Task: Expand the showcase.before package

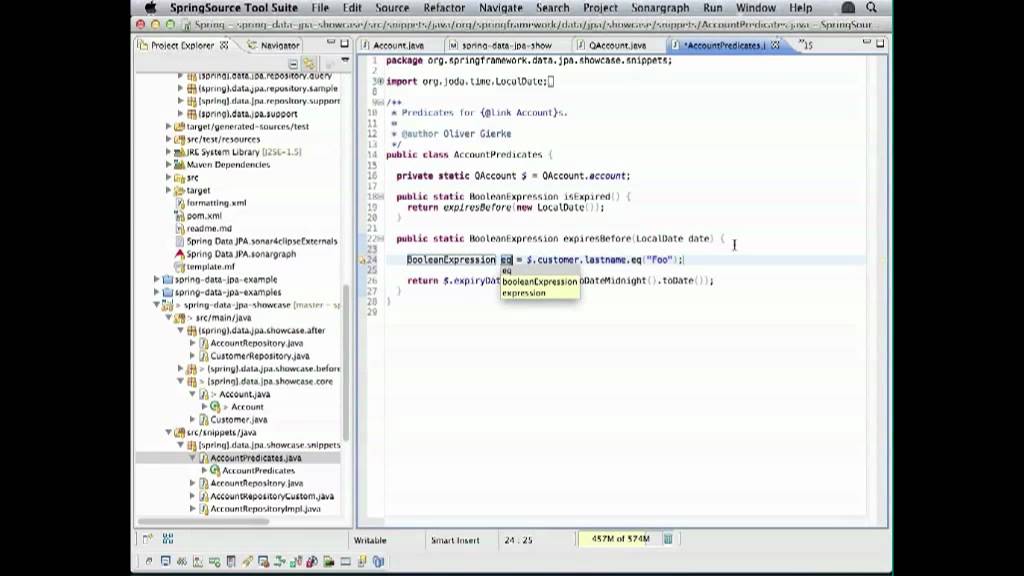Action: (x=181, y=369)
